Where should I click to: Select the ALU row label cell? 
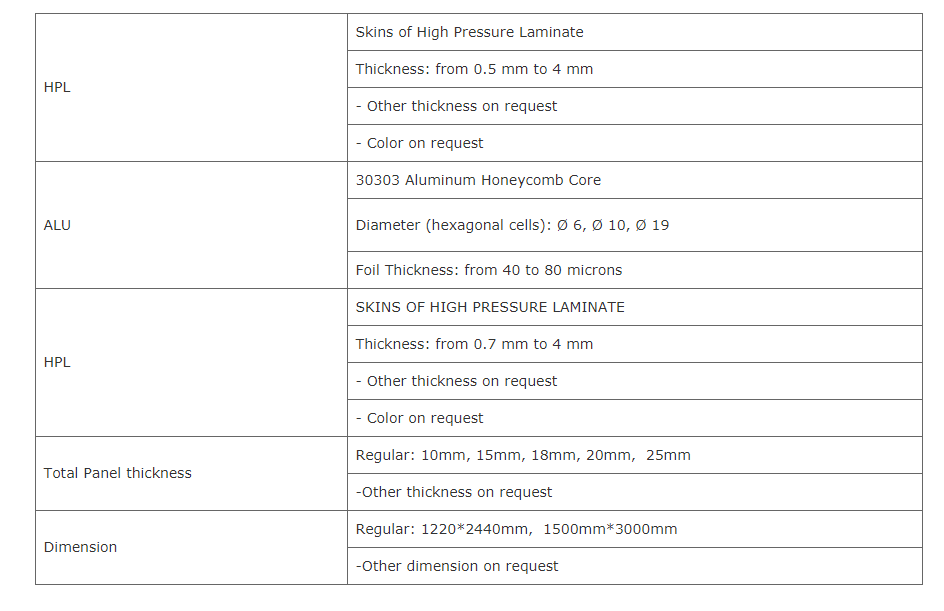click(191, 225)
